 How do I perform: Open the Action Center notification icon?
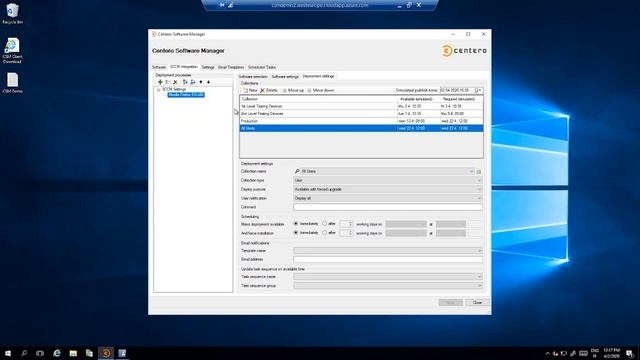[630, 353]
